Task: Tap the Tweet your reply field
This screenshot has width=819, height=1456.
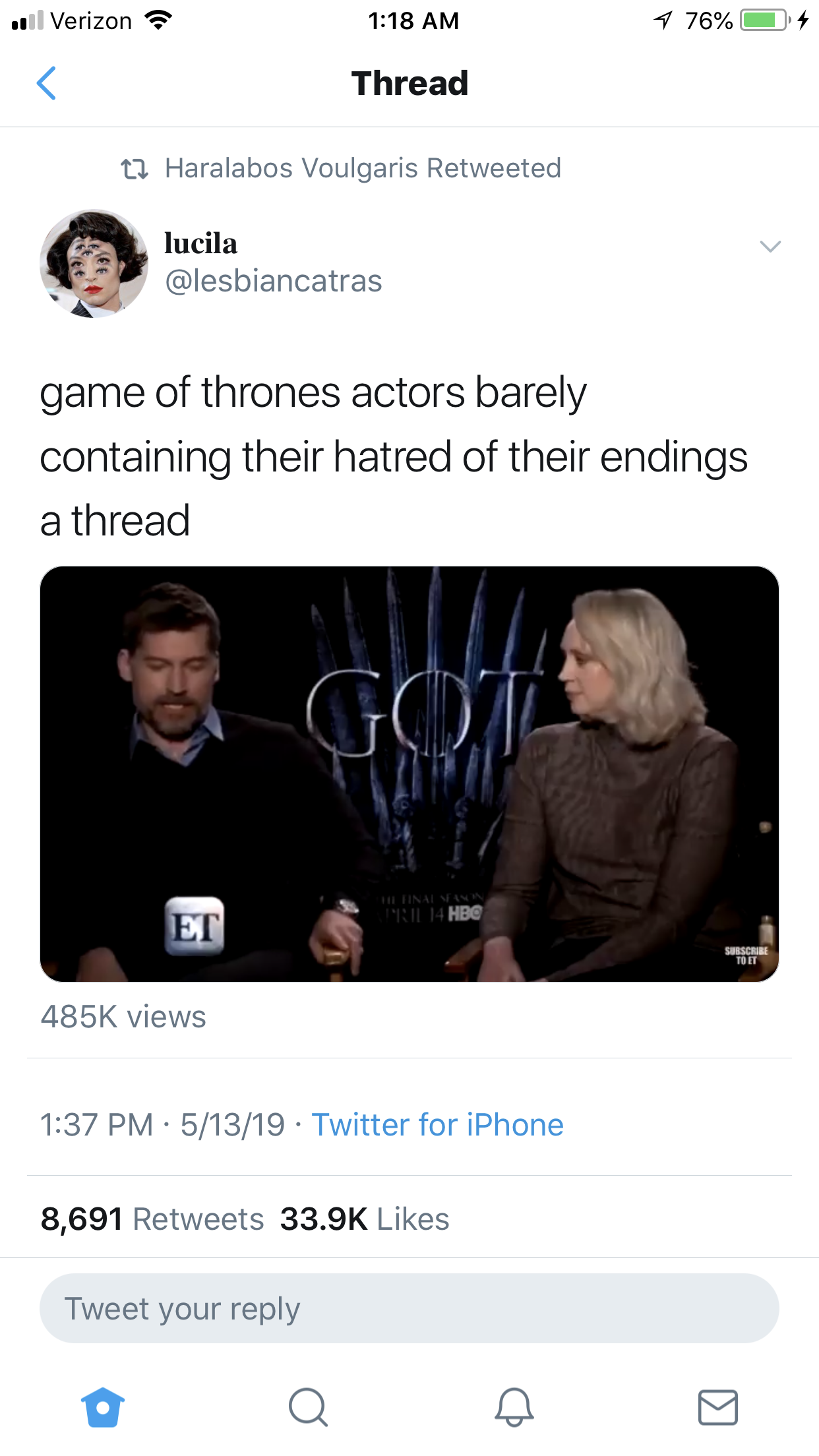Action: point(409,1308)
